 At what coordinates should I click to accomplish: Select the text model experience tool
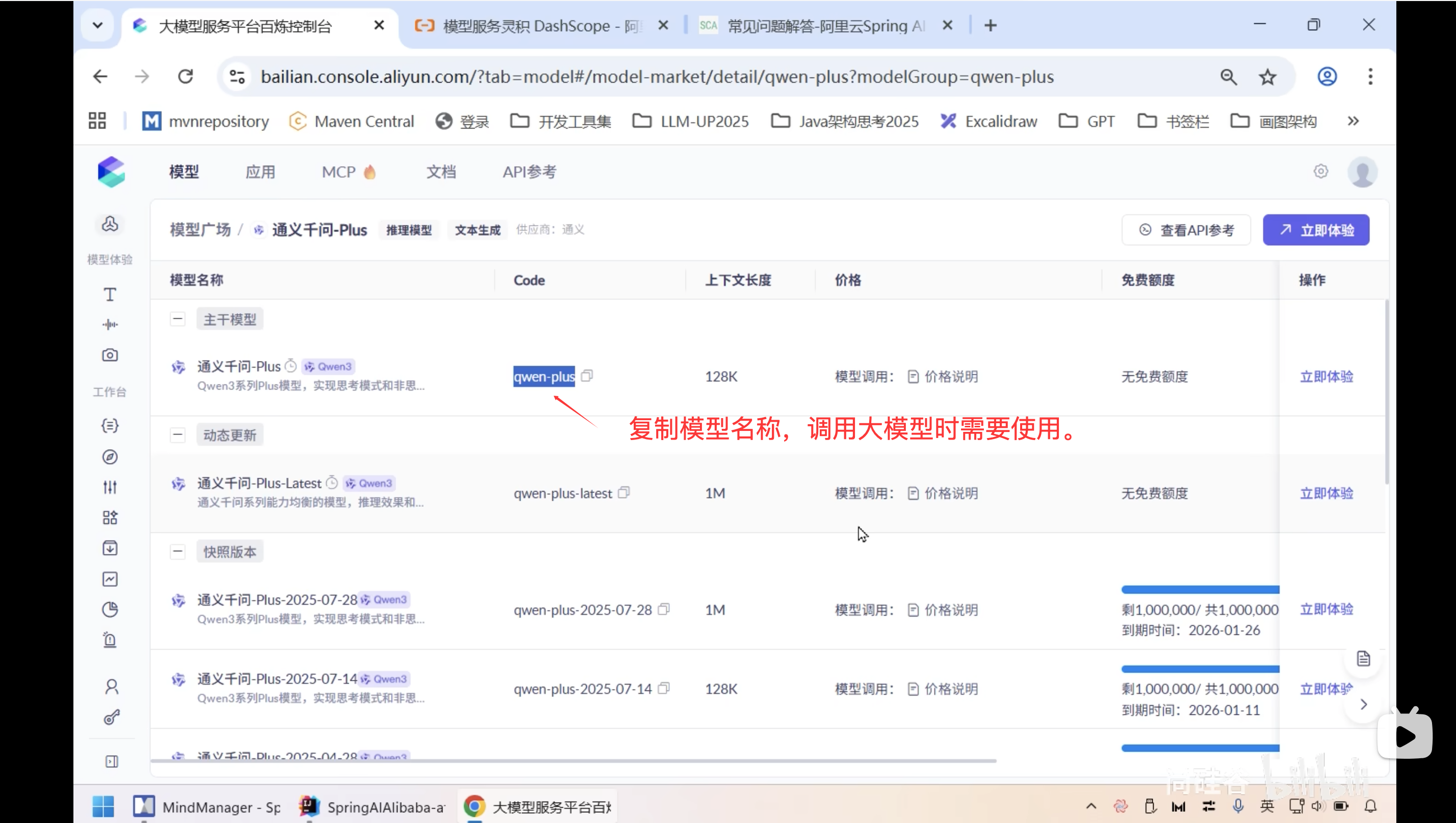click(x=110, y=294)
